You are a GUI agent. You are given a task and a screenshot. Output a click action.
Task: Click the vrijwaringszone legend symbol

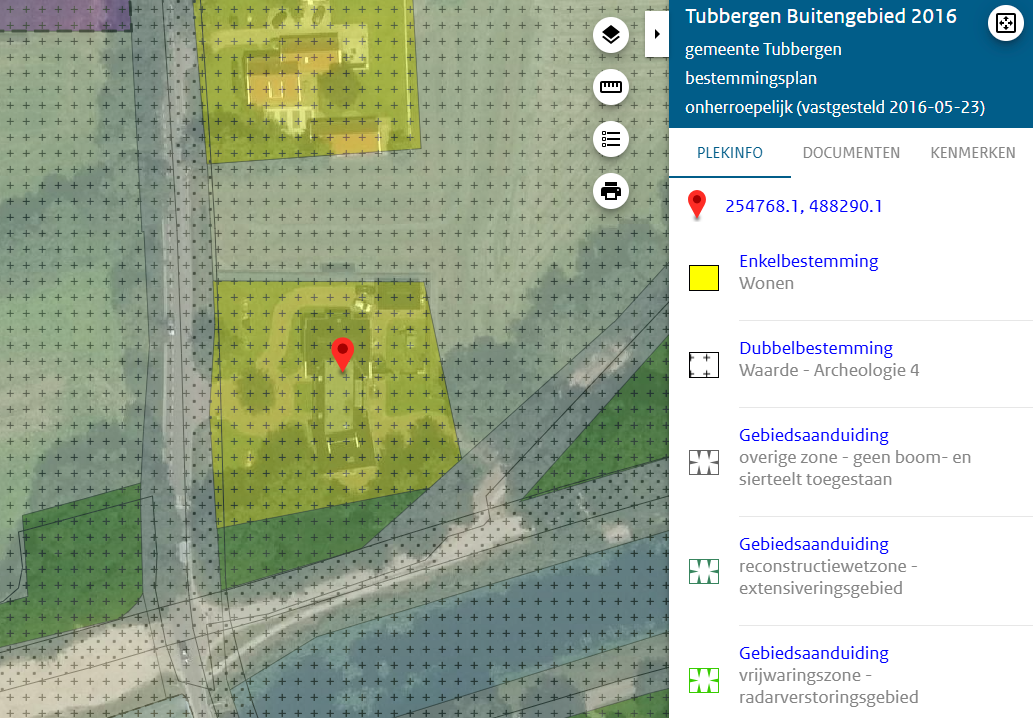pyautogui.click(x=704, y=680)
